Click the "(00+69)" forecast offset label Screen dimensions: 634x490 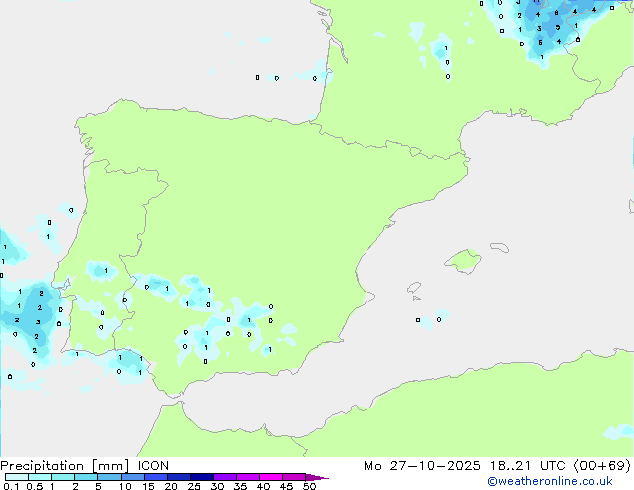pyautogui.click(x=601, y=465)
